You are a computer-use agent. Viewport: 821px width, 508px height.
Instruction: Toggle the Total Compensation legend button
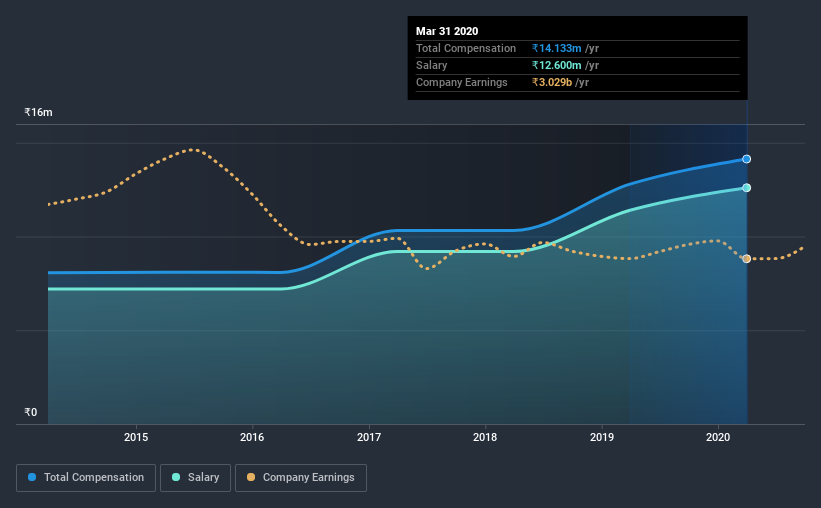coord(86,478)
